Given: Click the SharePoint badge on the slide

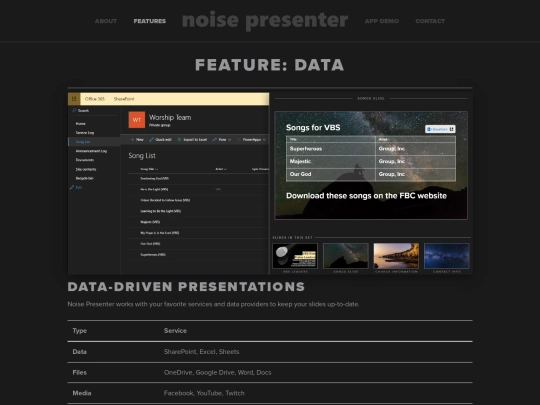Looking at the screenshot, I should pos(440,129).
